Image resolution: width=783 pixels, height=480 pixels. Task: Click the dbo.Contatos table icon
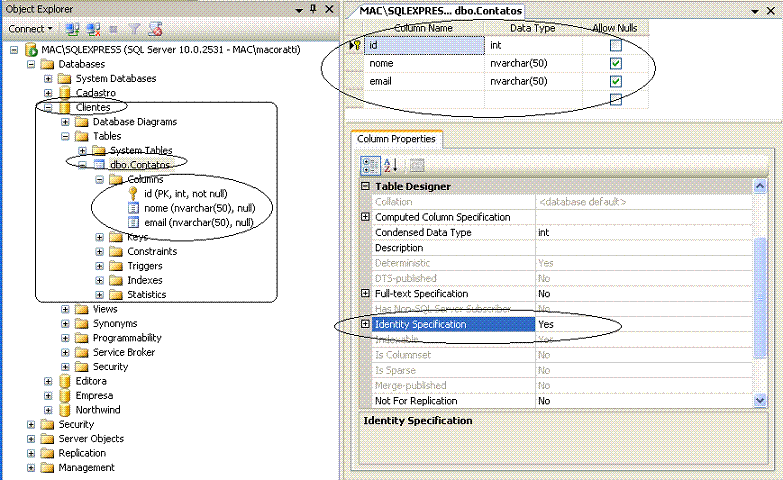(99, 165)
